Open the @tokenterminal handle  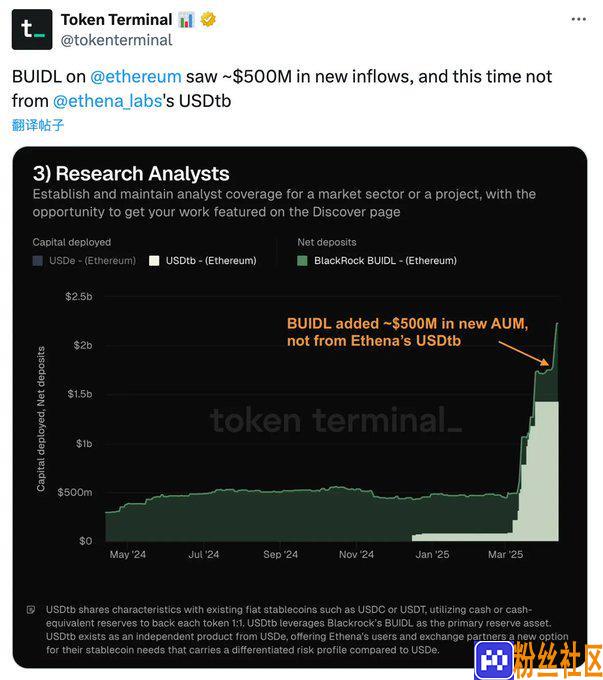coord(116,40)
